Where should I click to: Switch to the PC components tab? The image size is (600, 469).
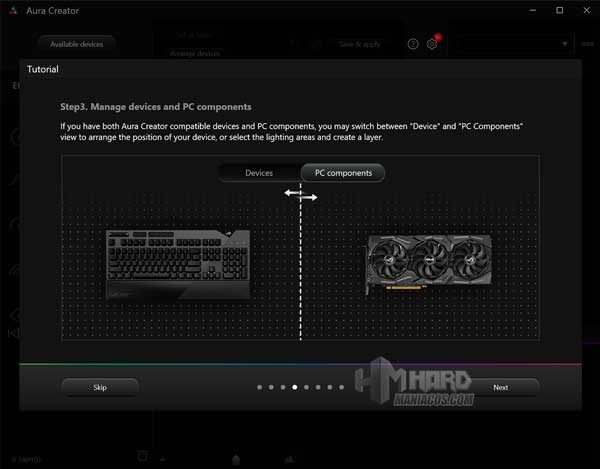click(x=343, y=173)
